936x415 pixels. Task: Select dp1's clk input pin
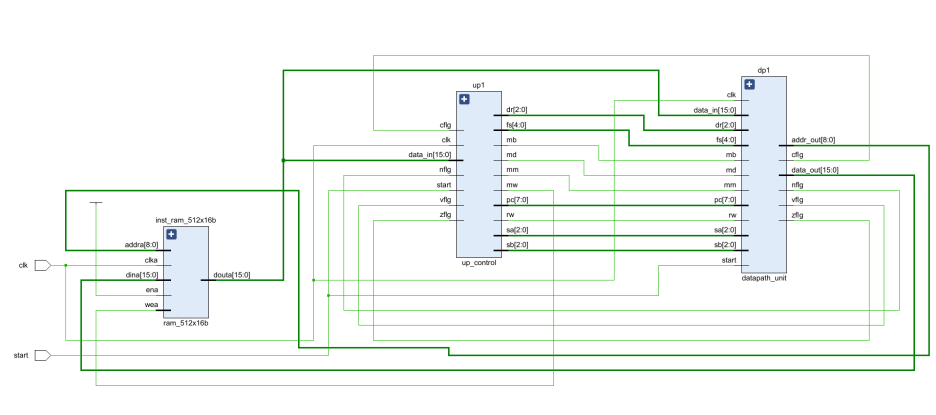click(731, 95)
